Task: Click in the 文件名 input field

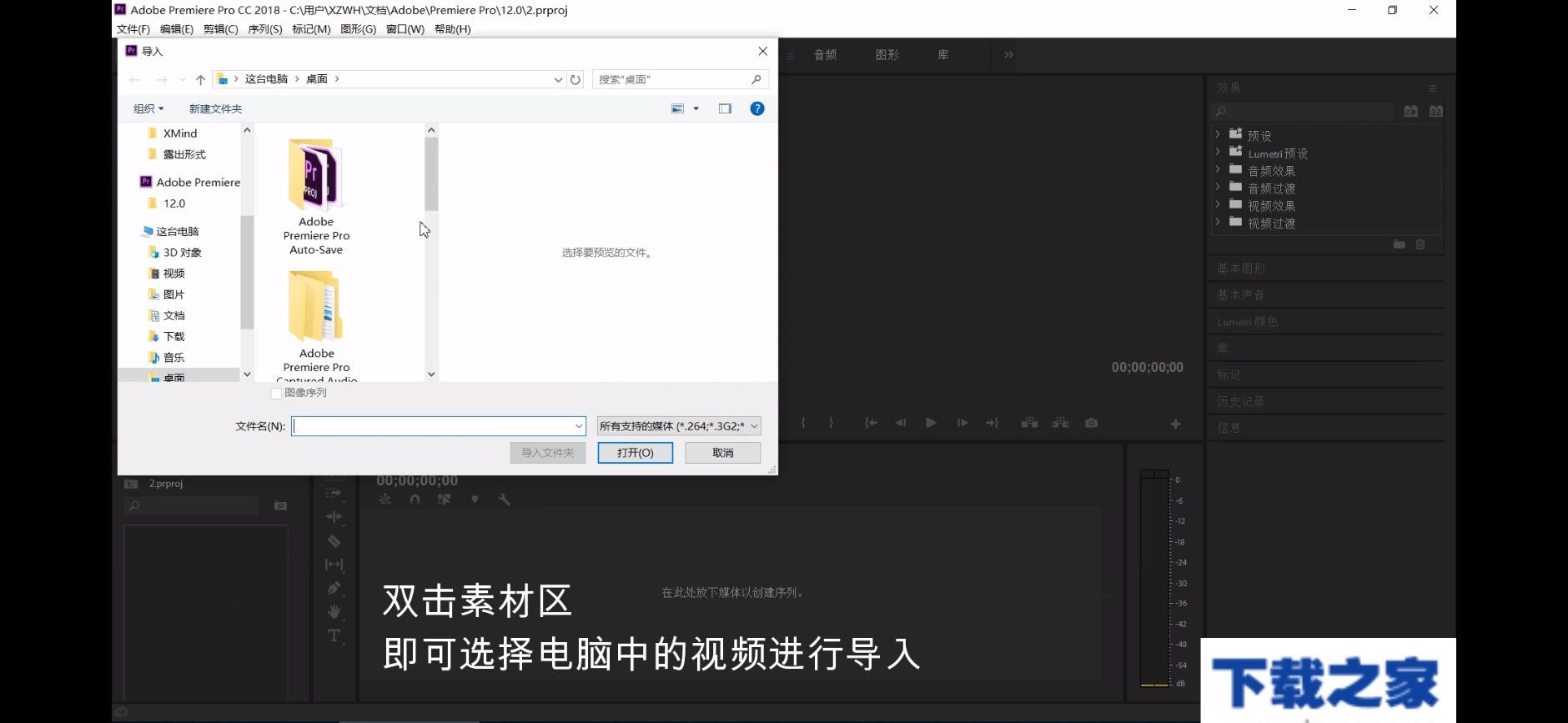Action: point(439,426)
